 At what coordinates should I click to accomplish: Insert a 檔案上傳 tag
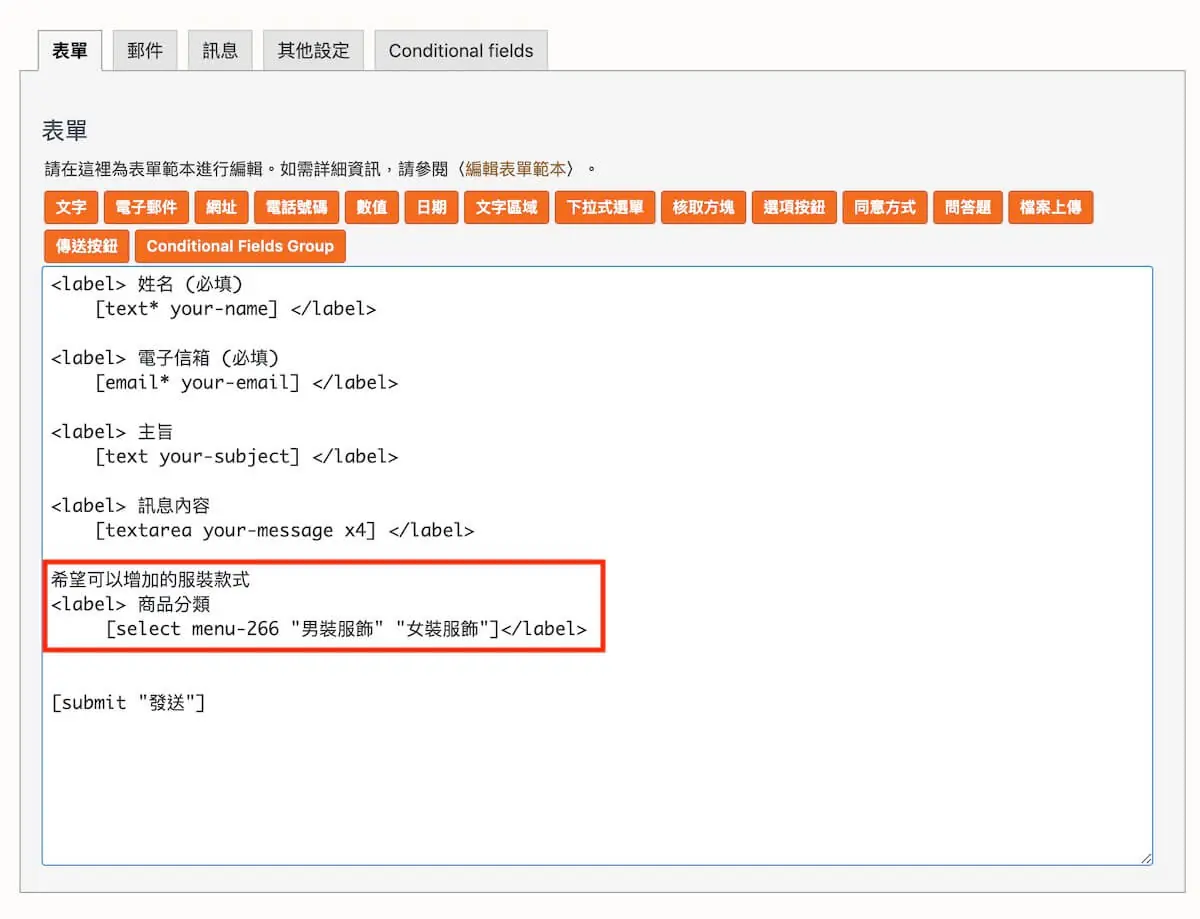click(1051, 208)
